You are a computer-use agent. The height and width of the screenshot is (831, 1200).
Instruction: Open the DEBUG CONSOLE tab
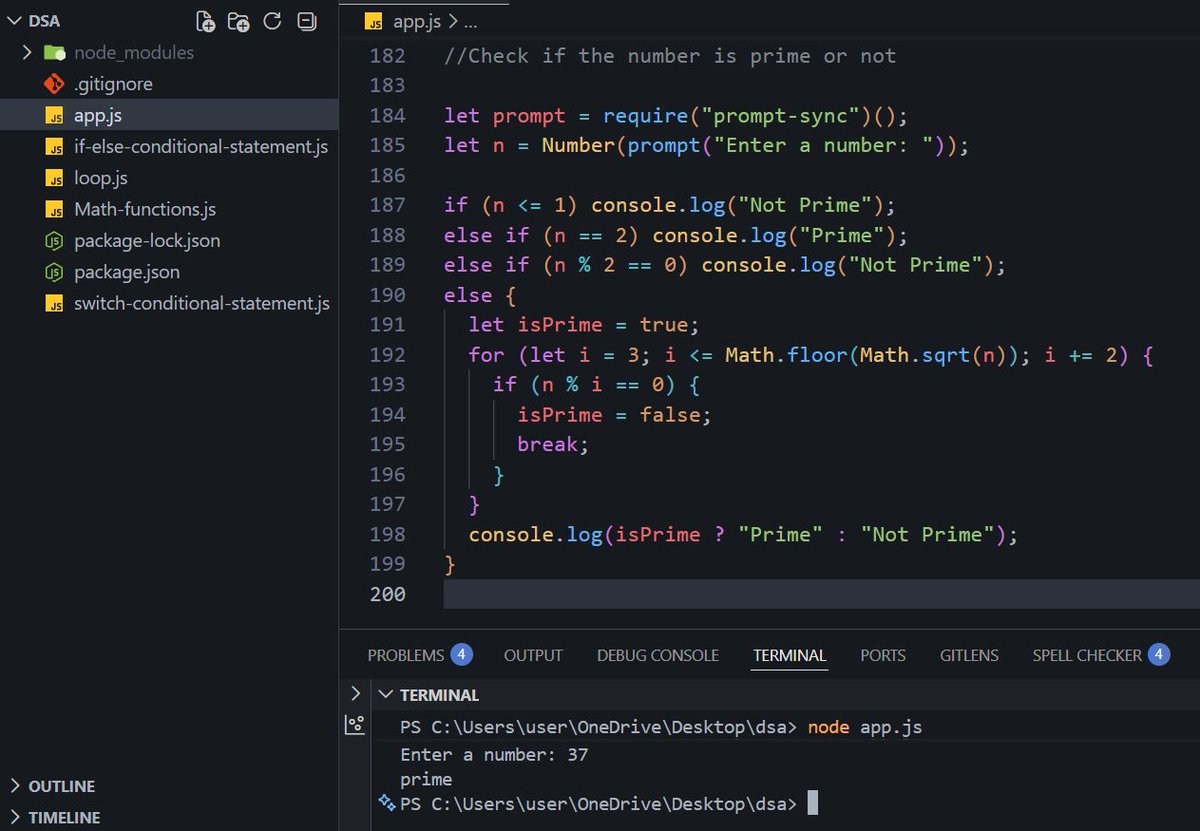pos(658,655)
